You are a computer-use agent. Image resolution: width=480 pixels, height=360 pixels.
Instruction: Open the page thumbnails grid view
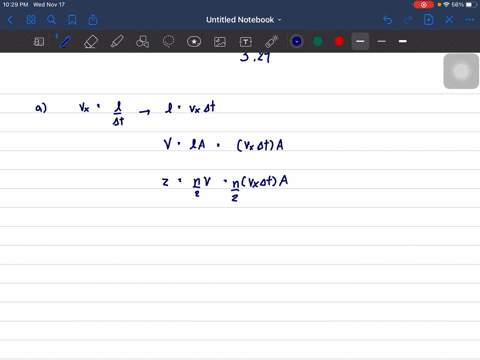coord(31,20)
